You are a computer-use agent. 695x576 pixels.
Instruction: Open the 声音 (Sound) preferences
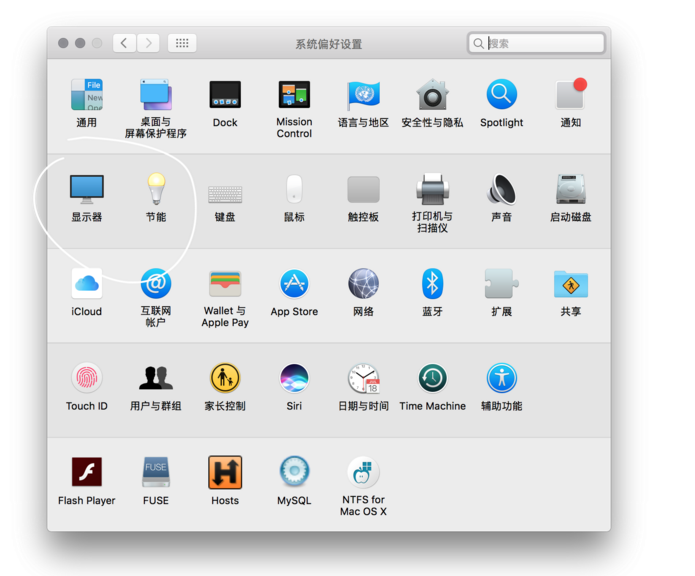pos(501,190)
